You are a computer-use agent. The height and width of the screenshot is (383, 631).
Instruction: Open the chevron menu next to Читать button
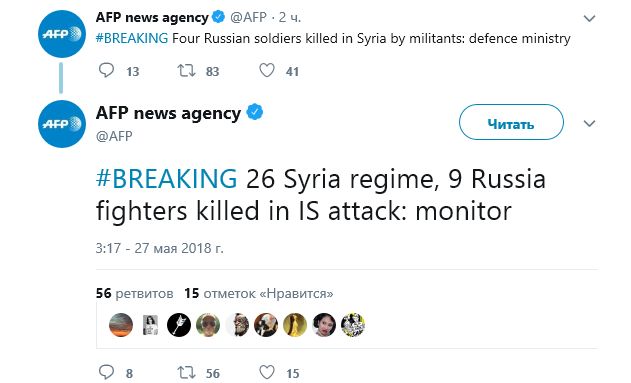point(589,123)
